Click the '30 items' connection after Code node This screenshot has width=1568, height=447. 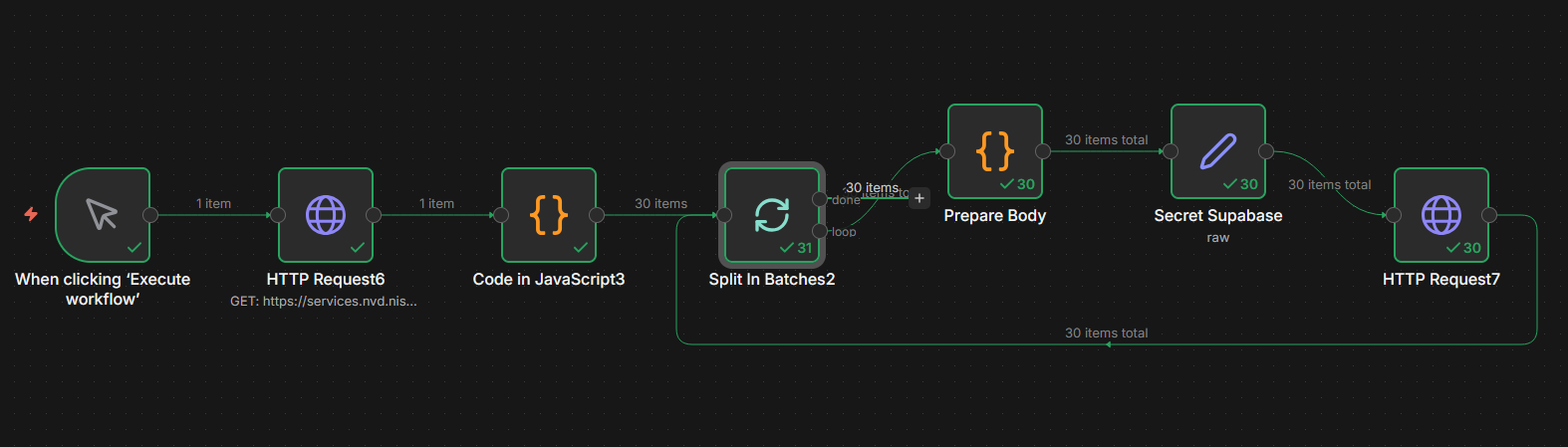click(x=660, y=204)
